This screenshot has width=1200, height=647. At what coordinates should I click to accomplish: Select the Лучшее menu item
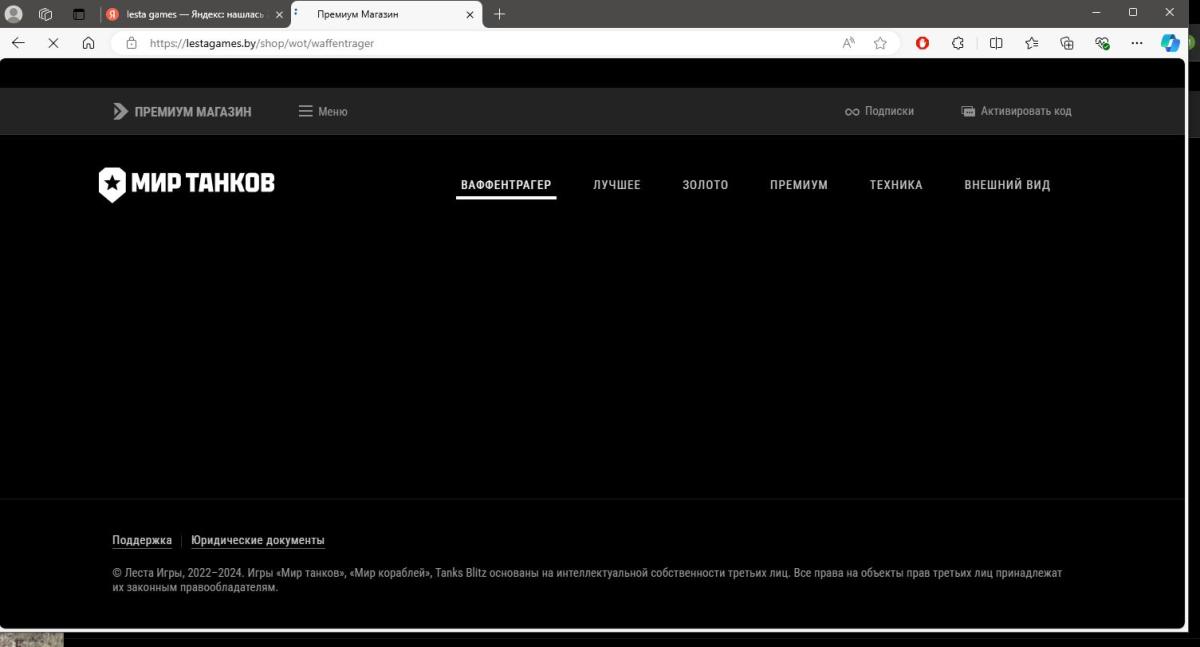coord(616,185)
